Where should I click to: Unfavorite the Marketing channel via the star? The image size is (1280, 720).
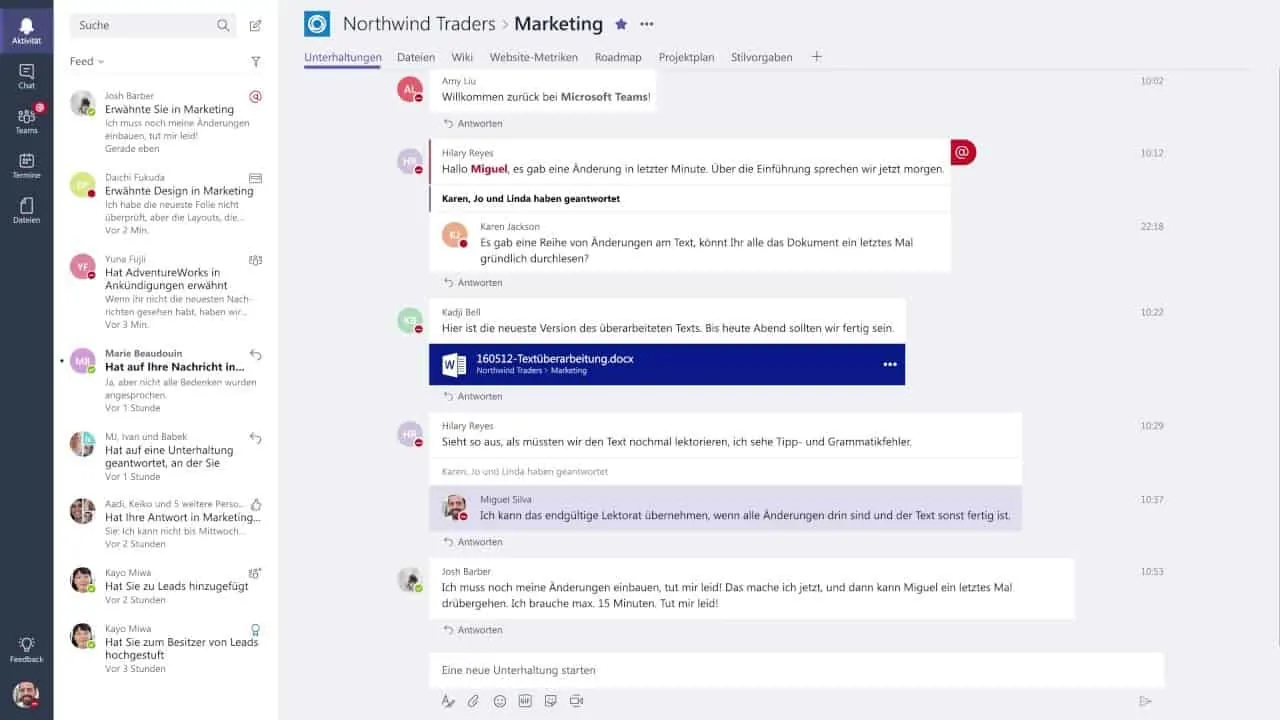[620, 23]
